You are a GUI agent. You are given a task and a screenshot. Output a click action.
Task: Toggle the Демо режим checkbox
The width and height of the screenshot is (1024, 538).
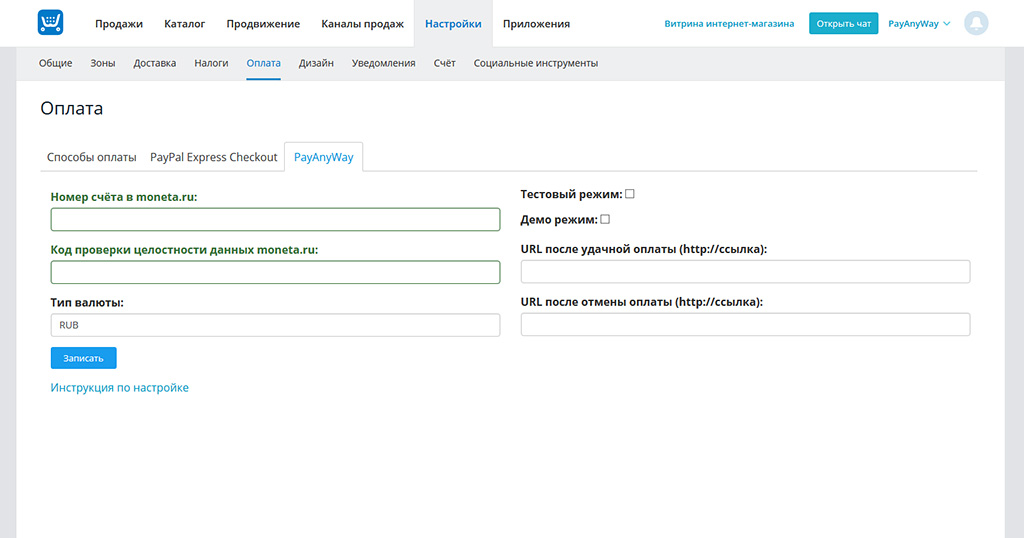(x=605, y=219)
